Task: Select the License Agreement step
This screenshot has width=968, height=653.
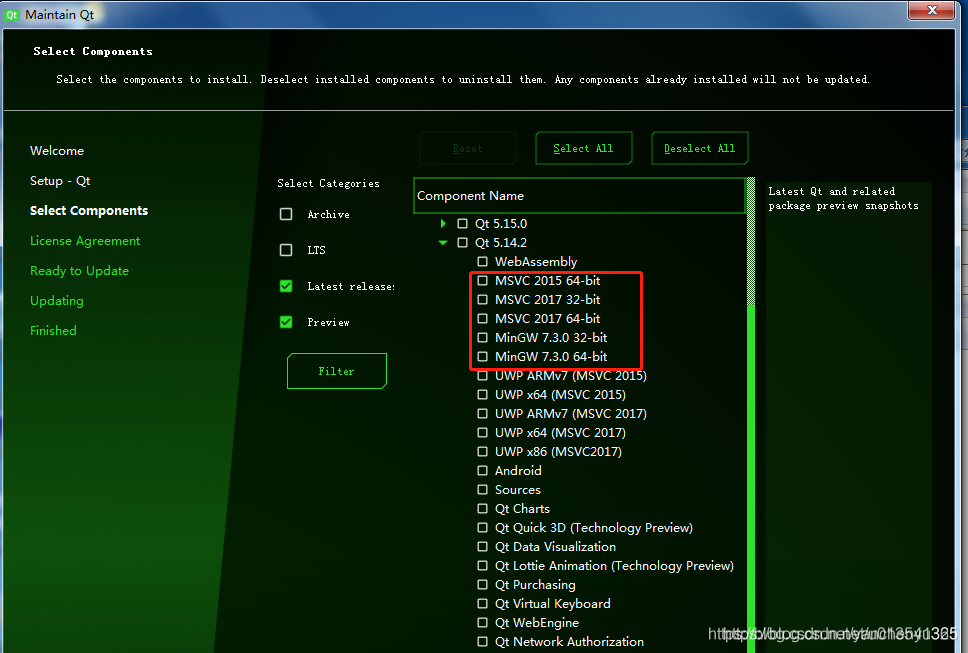Action: [85, 241]
